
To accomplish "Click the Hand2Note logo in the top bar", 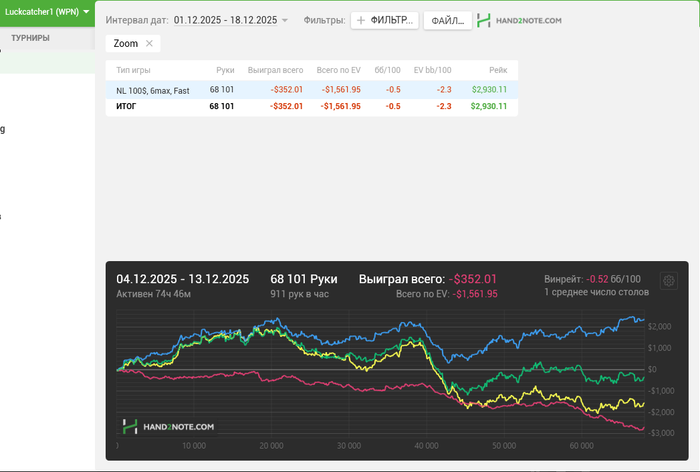I will point(519,20).
